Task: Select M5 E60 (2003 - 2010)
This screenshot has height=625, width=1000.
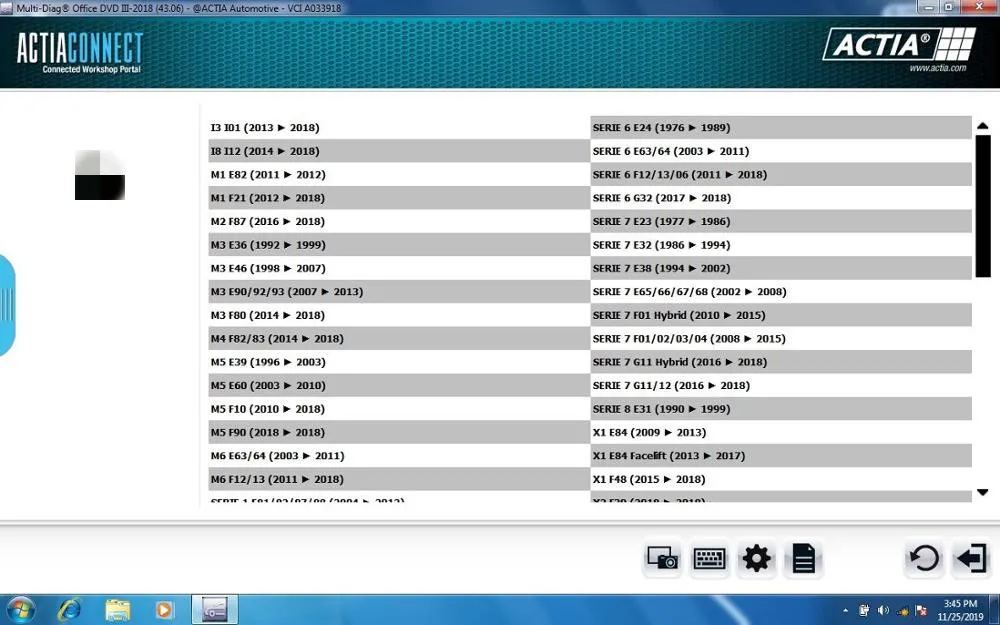Action: click(399, 385)
